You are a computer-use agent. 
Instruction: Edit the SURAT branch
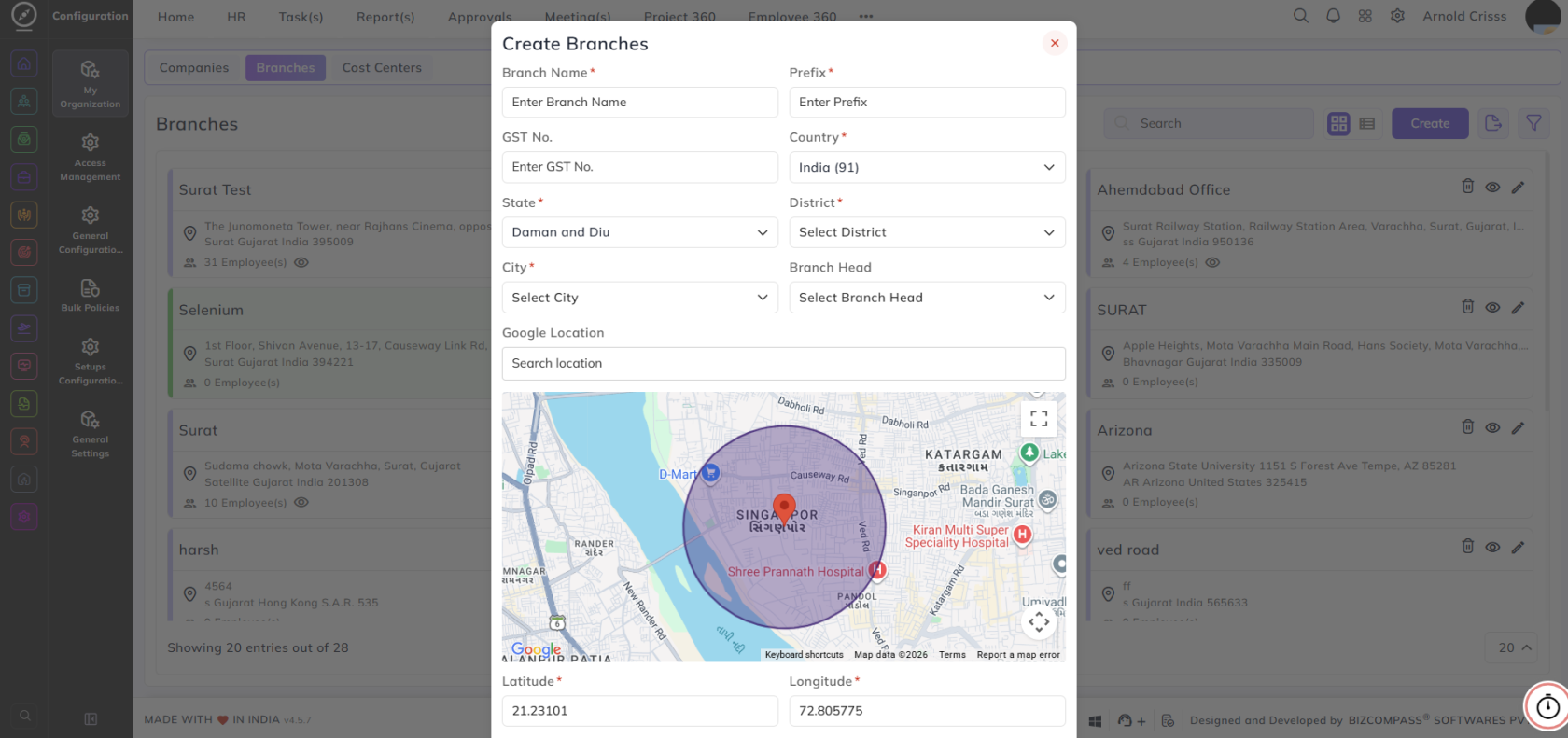[x=1518, y=308]
